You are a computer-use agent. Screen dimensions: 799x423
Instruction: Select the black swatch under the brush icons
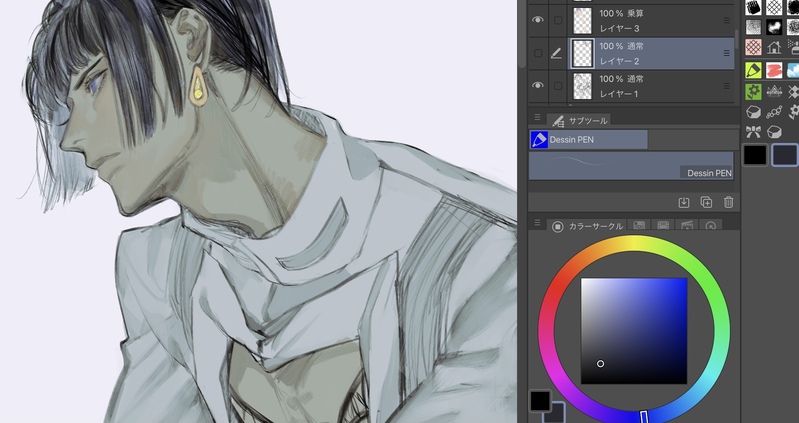tap(755, 155)
